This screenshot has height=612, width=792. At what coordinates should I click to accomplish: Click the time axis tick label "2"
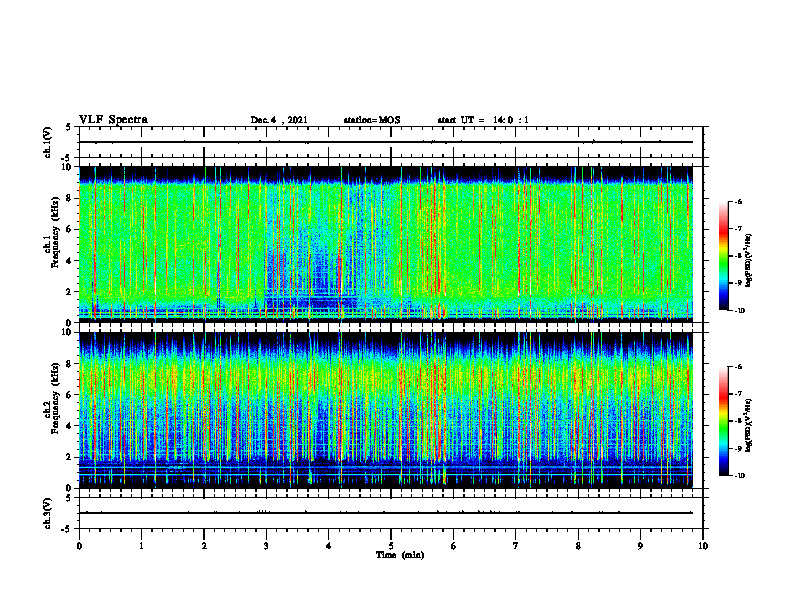pyautogui.click(x=204, y=546)
